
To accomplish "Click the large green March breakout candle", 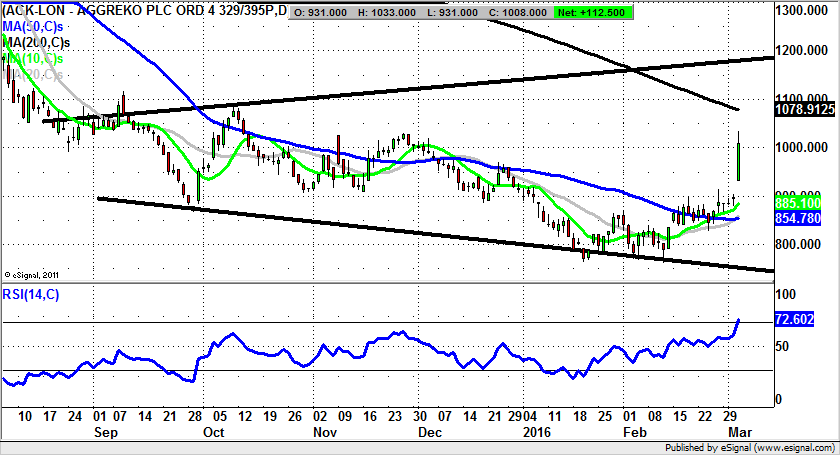I will tap(738, 160).
